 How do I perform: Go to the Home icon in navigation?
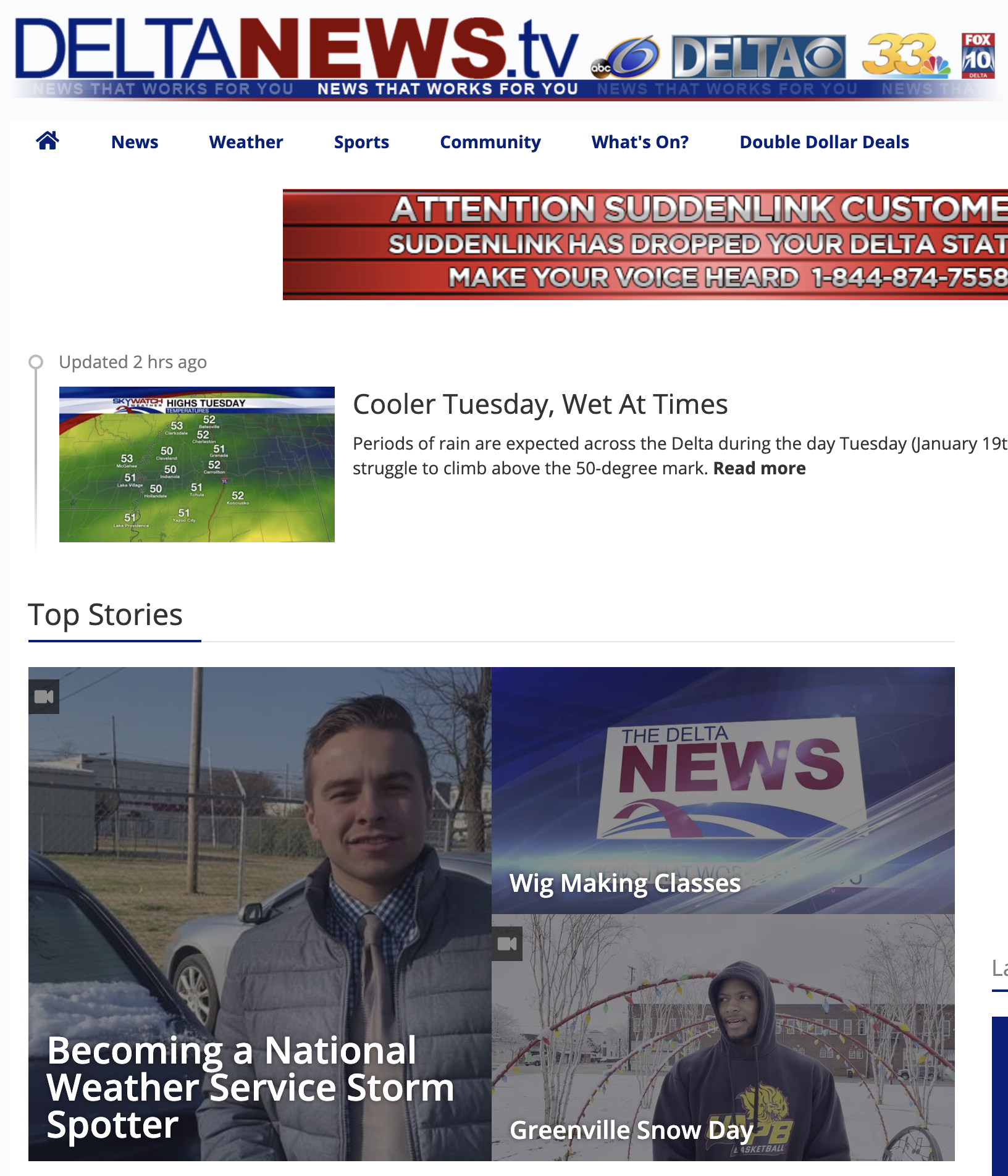click(48, 141)
